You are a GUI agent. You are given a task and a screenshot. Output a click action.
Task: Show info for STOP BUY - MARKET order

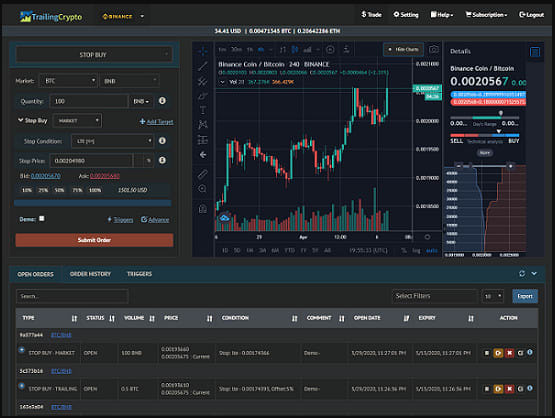(530, 352)
